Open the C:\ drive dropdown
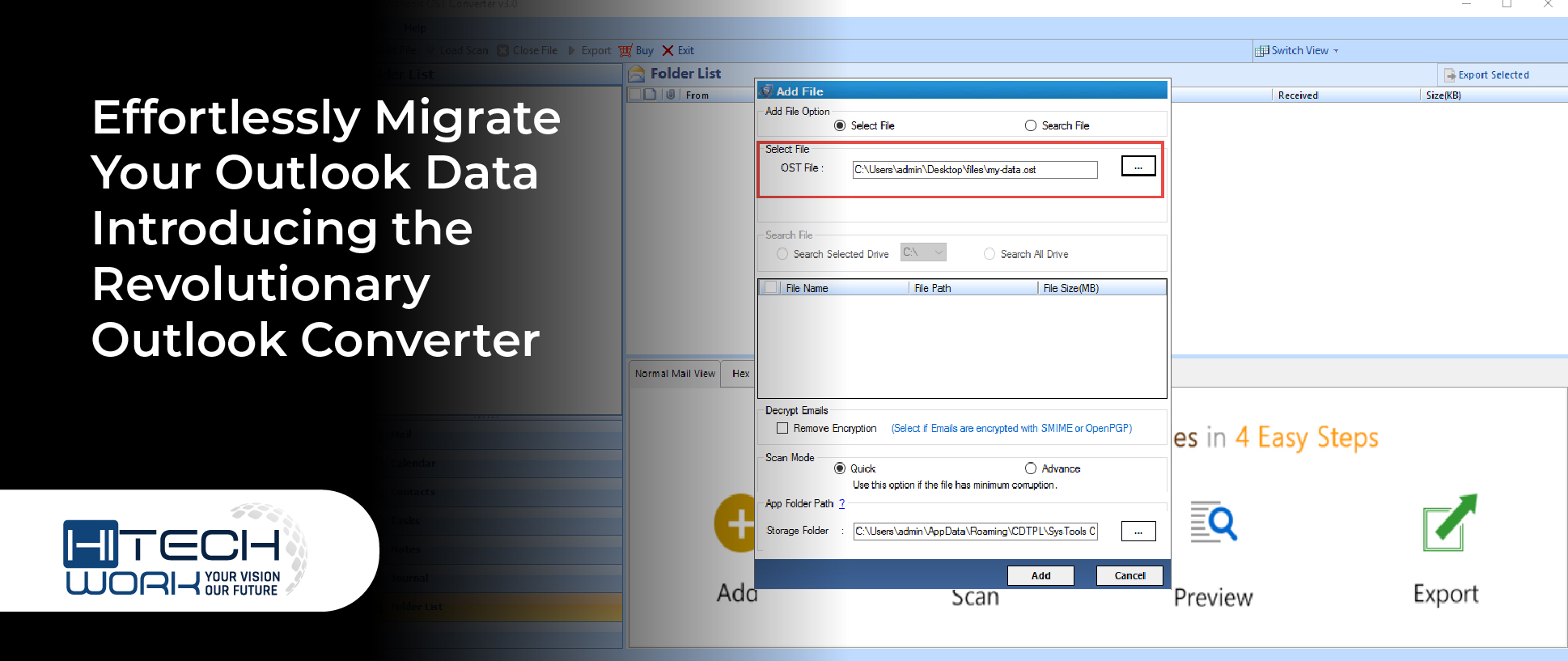Image resolution: width=1568 pixels, height=661 pixels. point(923,252)
